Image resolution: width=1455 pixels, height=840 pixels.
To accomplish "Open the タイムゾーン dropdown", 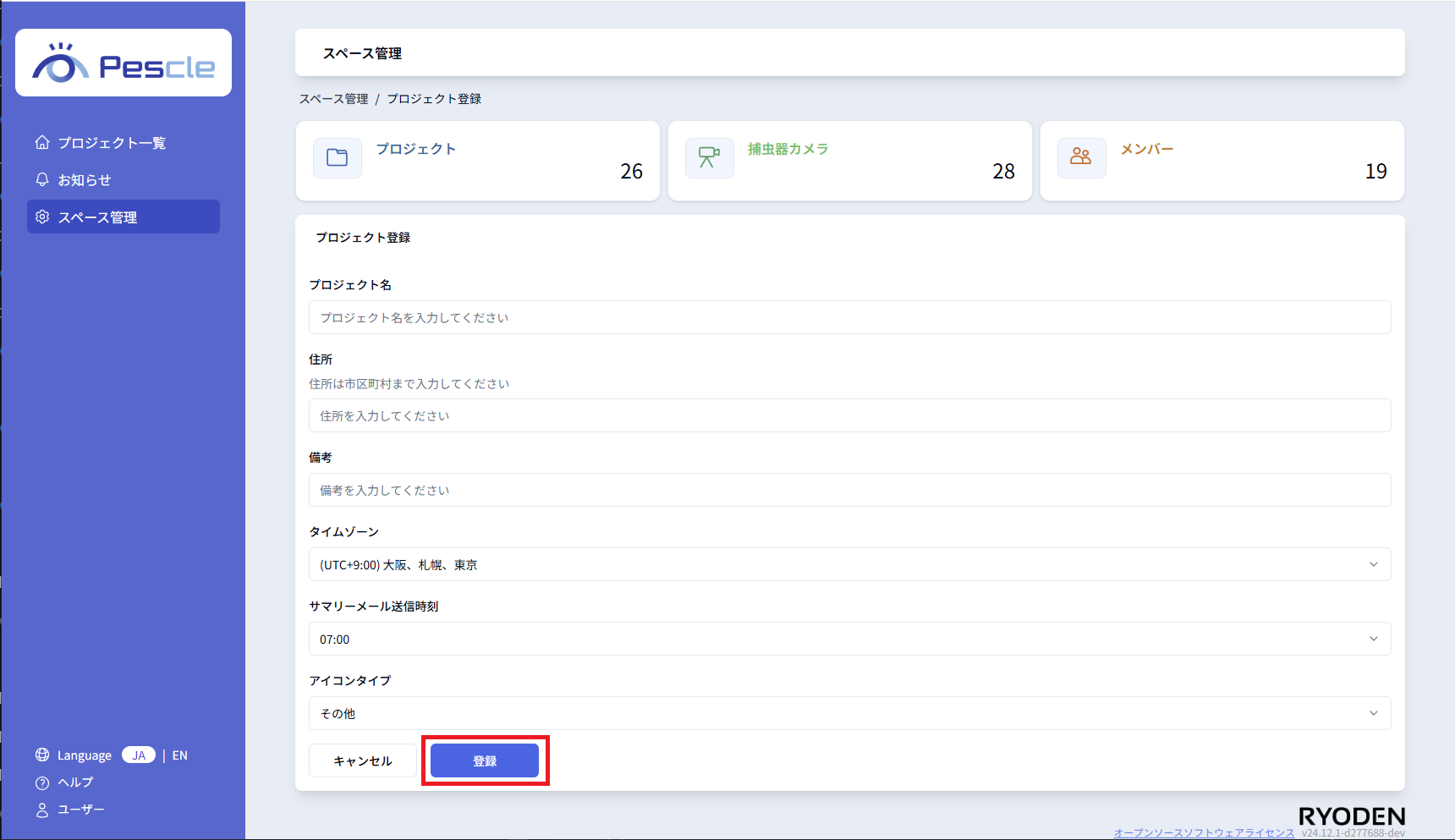I will pos(849,564).
